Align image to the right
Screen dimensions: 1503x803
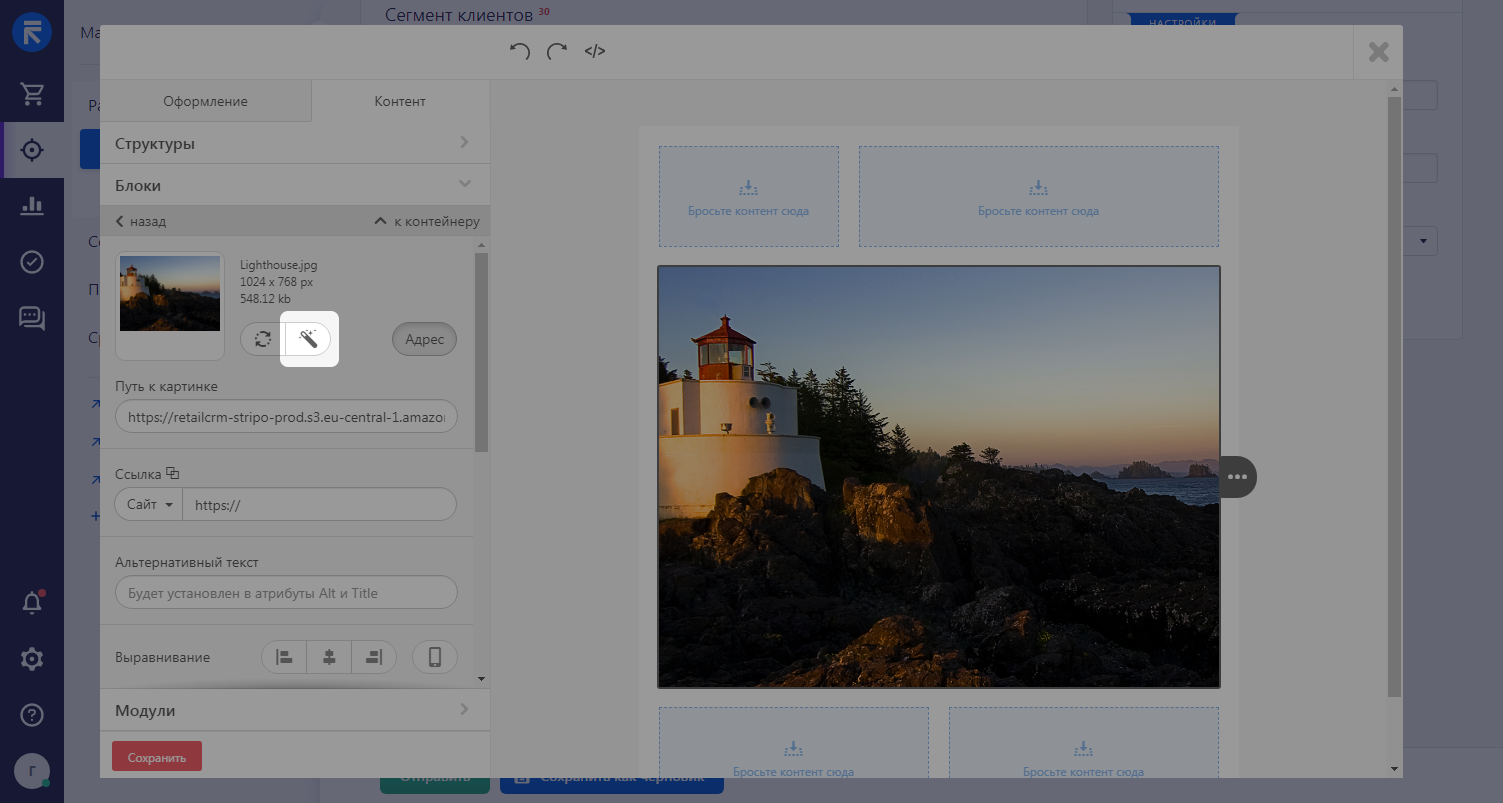[374, 657]
